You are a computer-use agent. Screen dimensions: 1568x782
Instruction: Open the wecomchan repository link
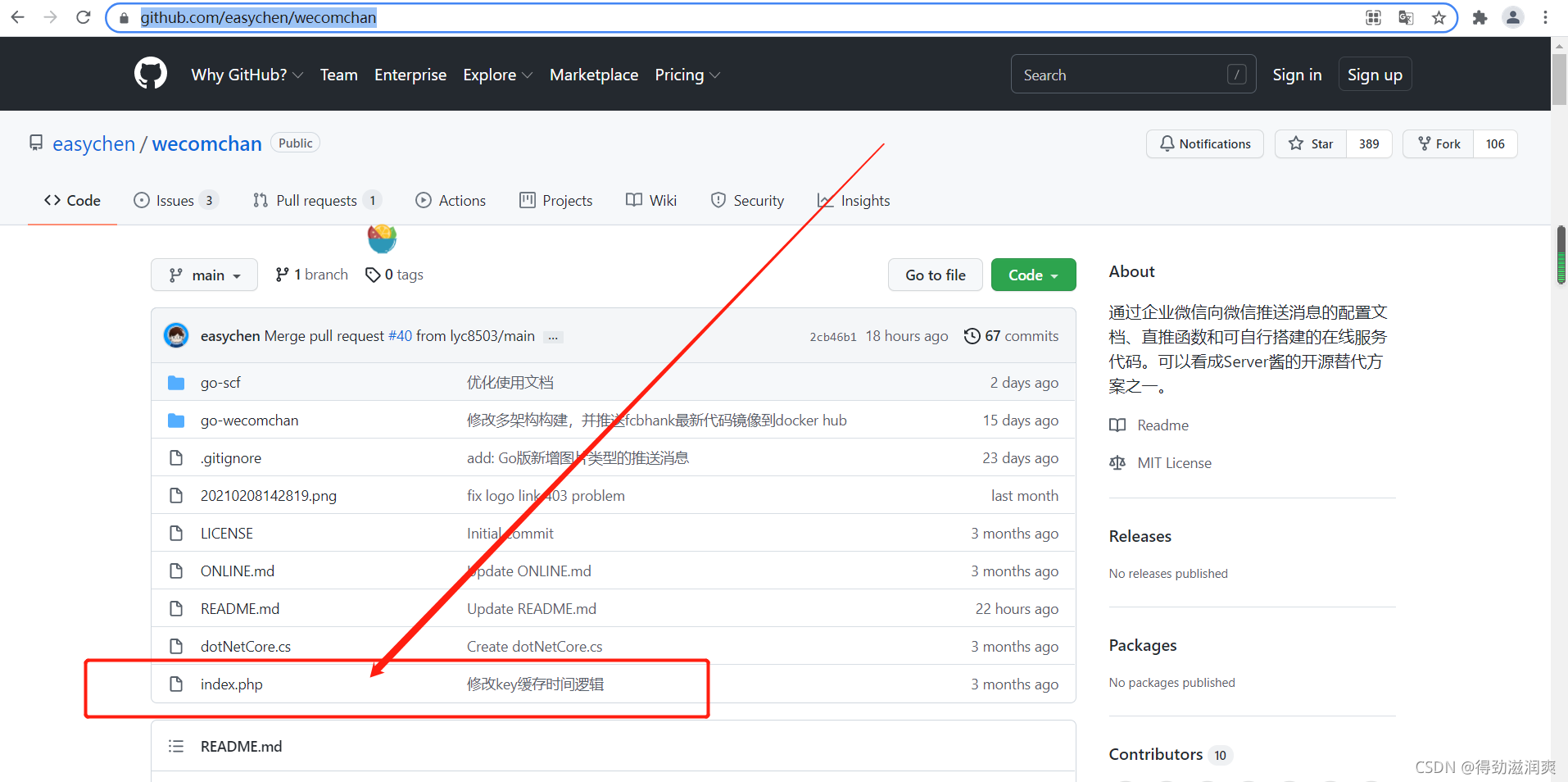point(207,143)
